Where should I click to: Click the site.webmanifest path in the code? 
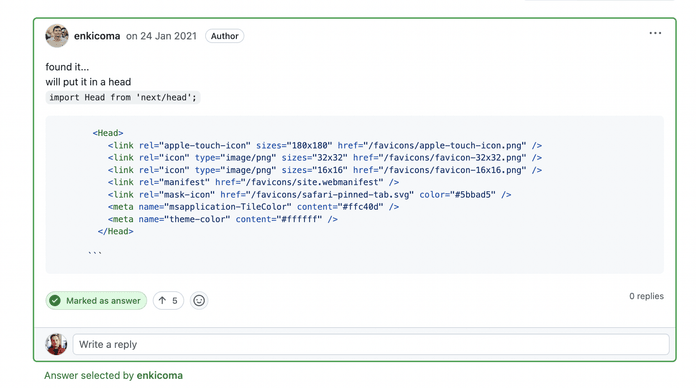pyautogui.click(x=312, y=182)
